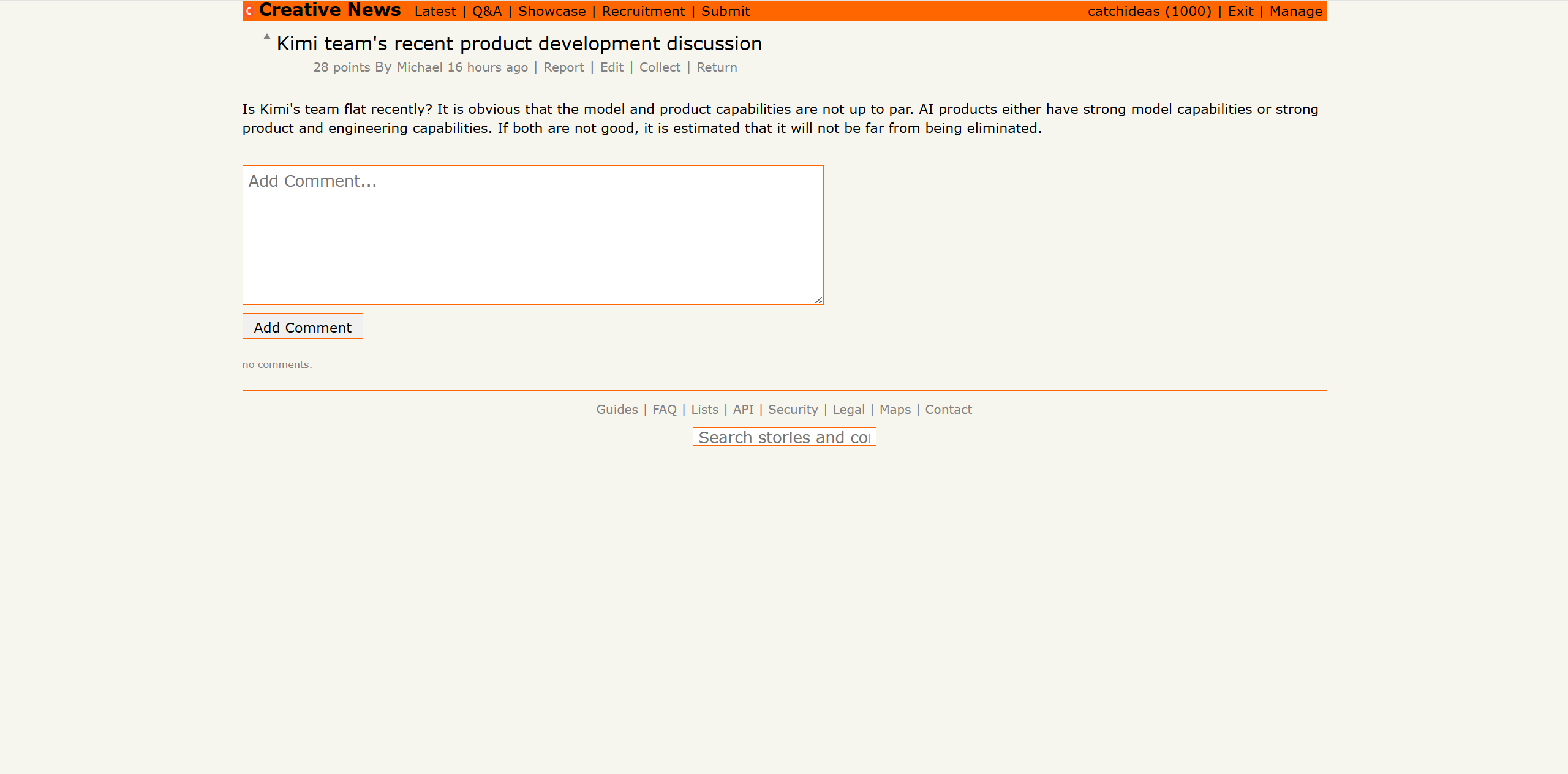Open the Latest section
The image size is (1568, 774).
click(x=435, y=11)
